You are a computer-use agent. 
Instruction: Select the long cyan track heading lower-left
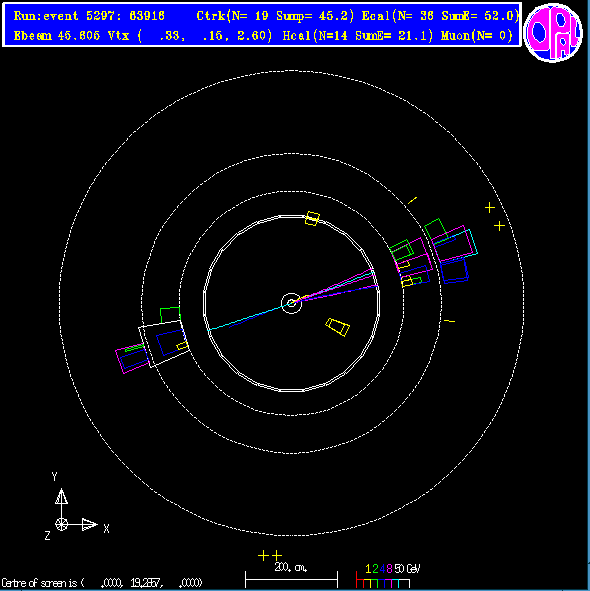point(249,317)
